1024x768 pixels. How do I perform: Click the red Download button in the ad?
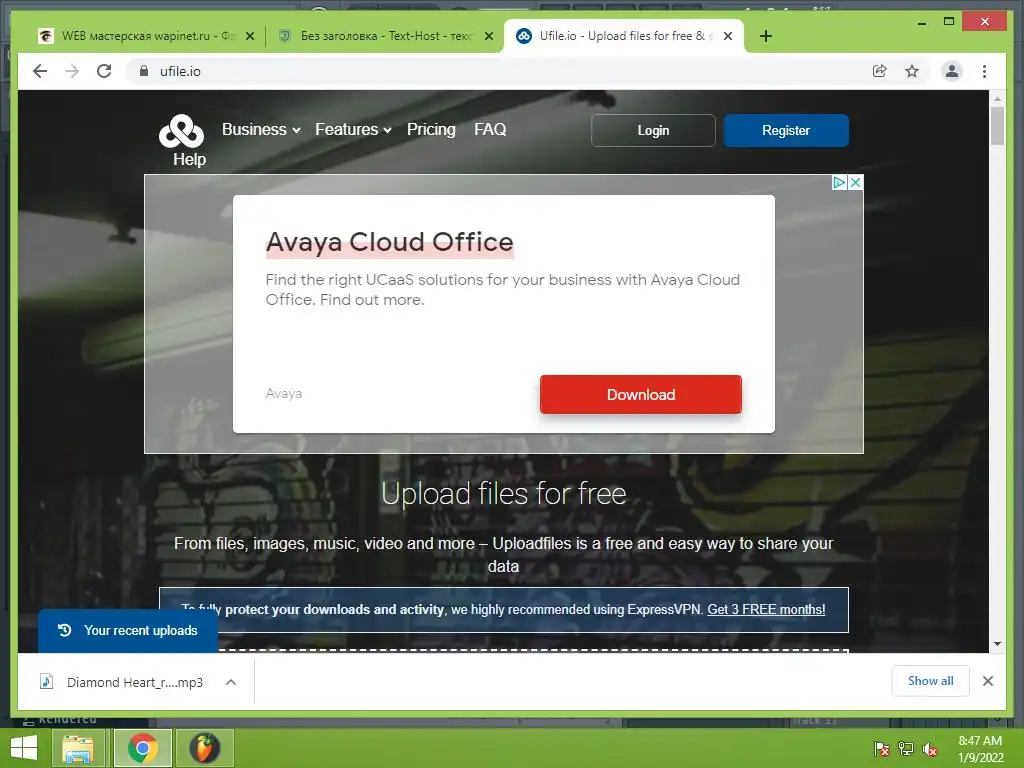pos(641,394)
